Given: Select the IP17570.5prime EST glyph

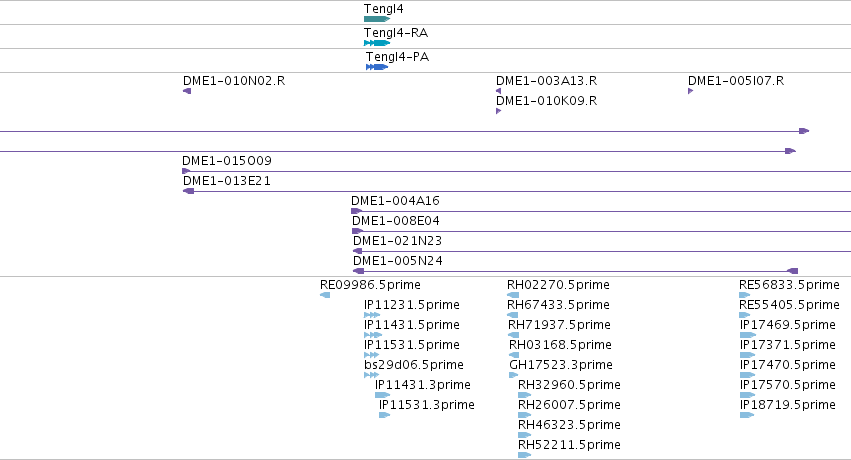Looking at the screenshot, I should (747, 395).
